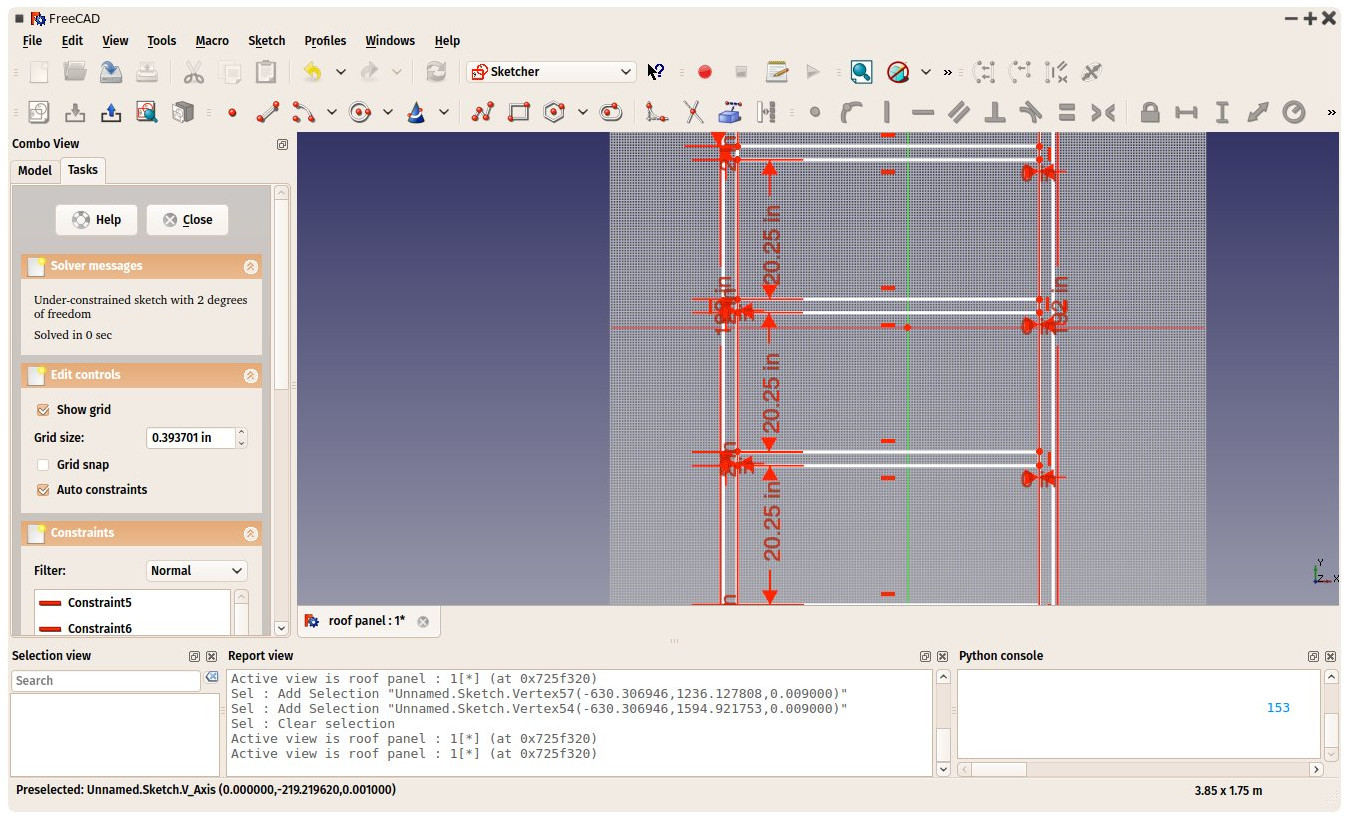This screenshot has height=825, width=1352.
Task: Activate the trim edge tool
Action: [693, 113]
